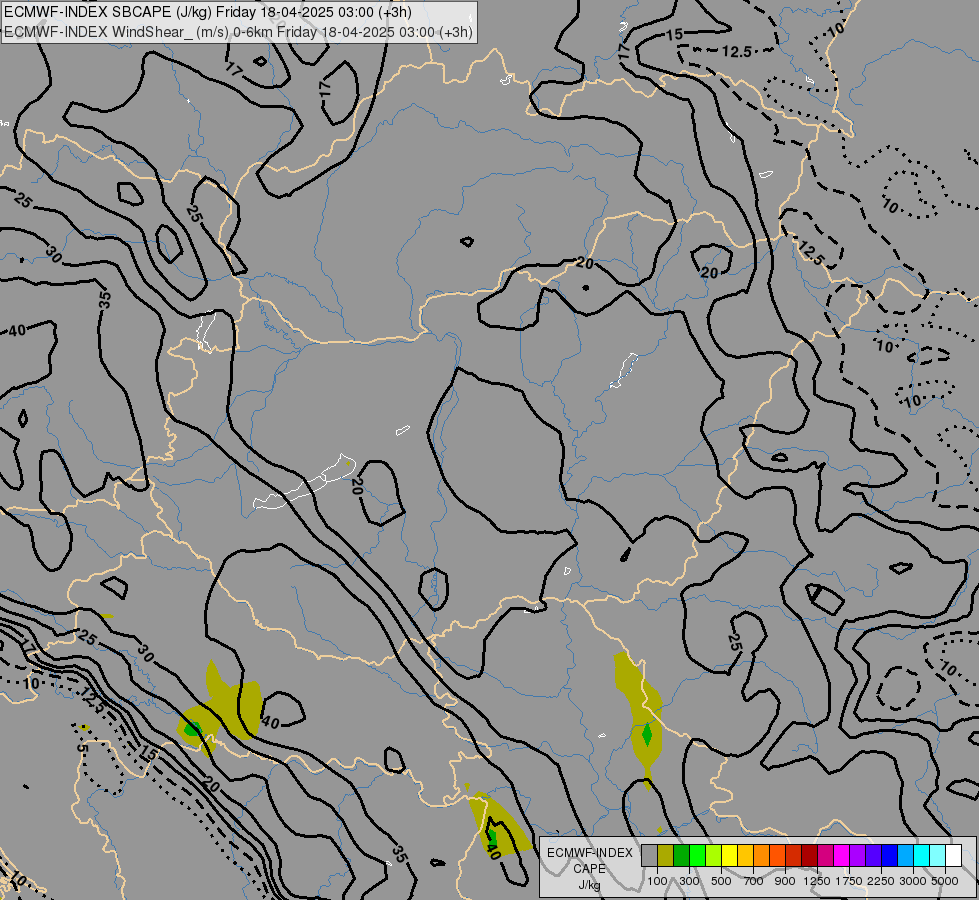Click the legend value 100

657,881
